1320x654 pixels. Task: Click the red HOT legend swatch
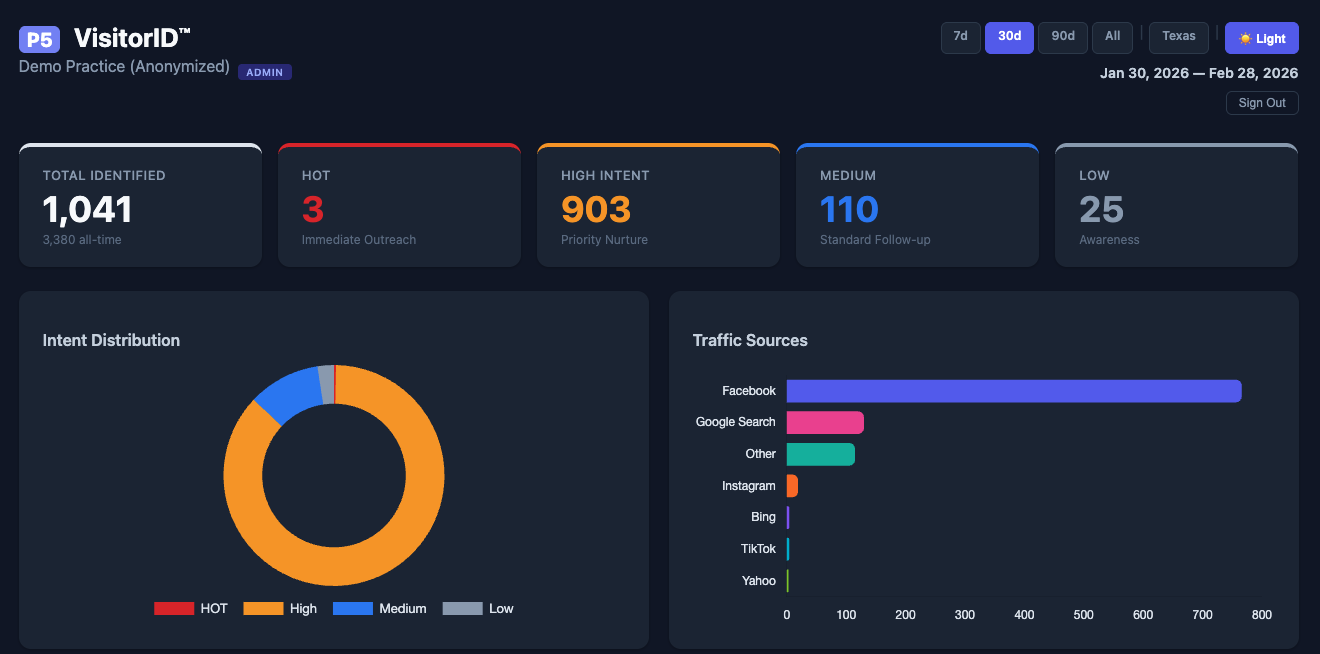tap(172, 608)
